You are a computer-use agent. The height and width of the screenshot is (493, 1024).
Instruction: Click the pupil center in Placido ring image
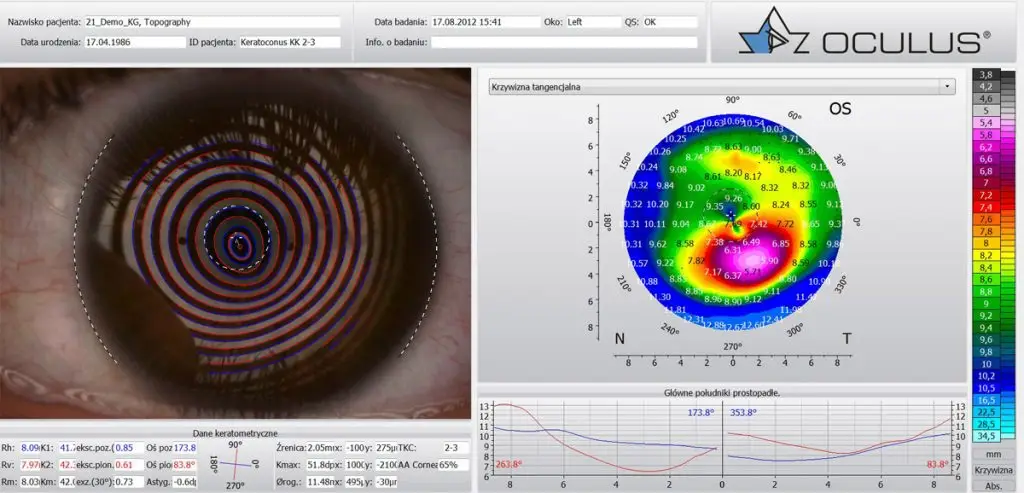tap(238, 241)
